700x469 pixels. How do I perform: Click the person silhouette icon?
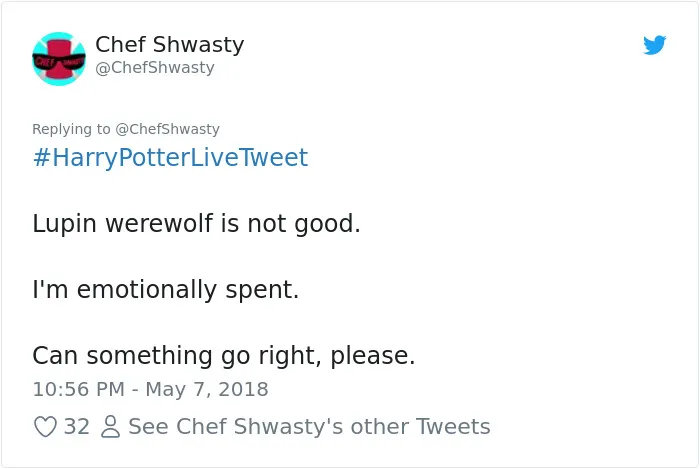110,426
